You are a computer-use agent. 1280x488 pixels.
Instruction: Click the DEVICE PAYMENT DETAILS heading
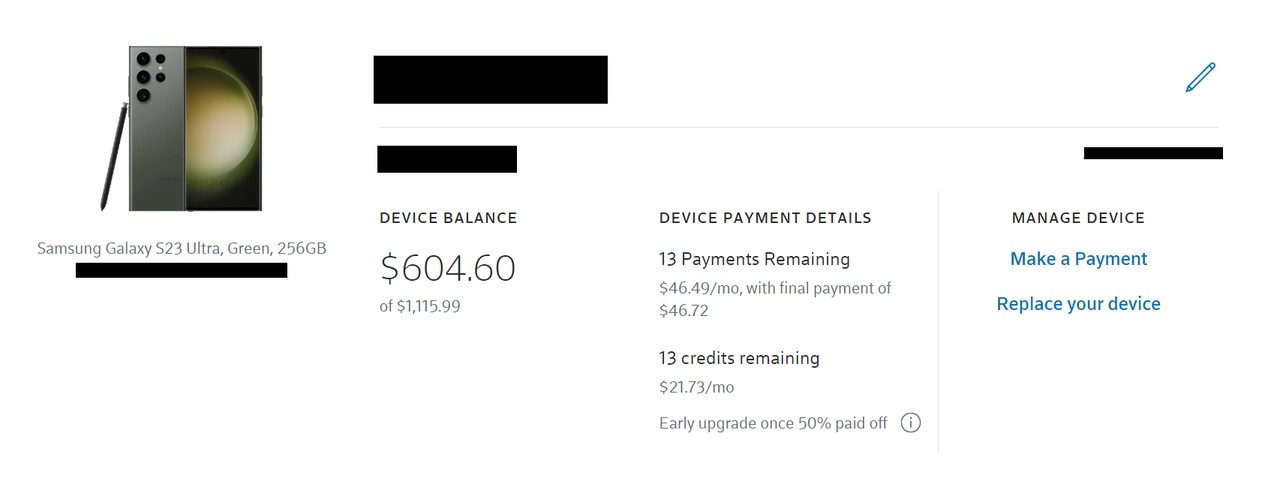pos(765,218)
